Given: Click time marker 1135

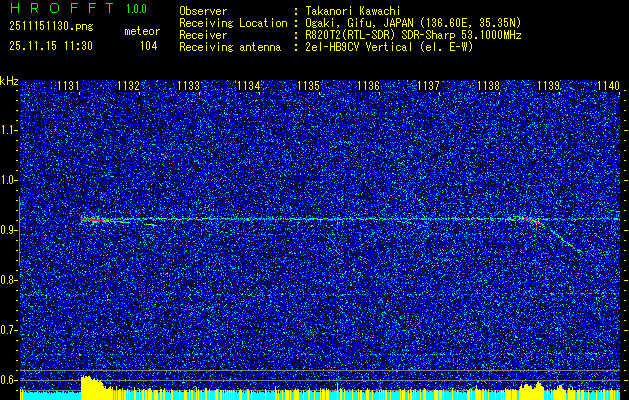Looking at the screenshot, I should point(308,85).
